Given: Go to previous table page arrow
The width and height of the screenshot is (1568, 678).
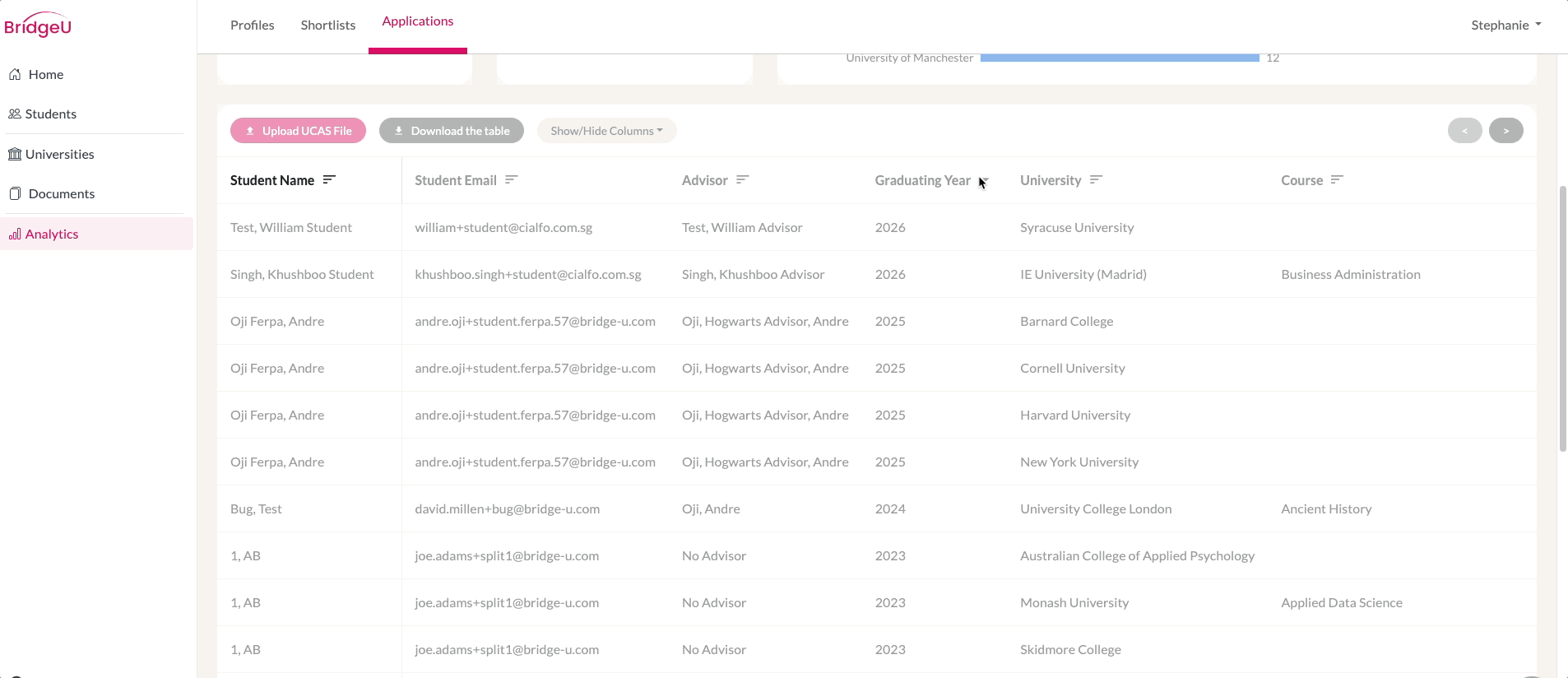Looking at the screenshot, I should pos(1465,131).
